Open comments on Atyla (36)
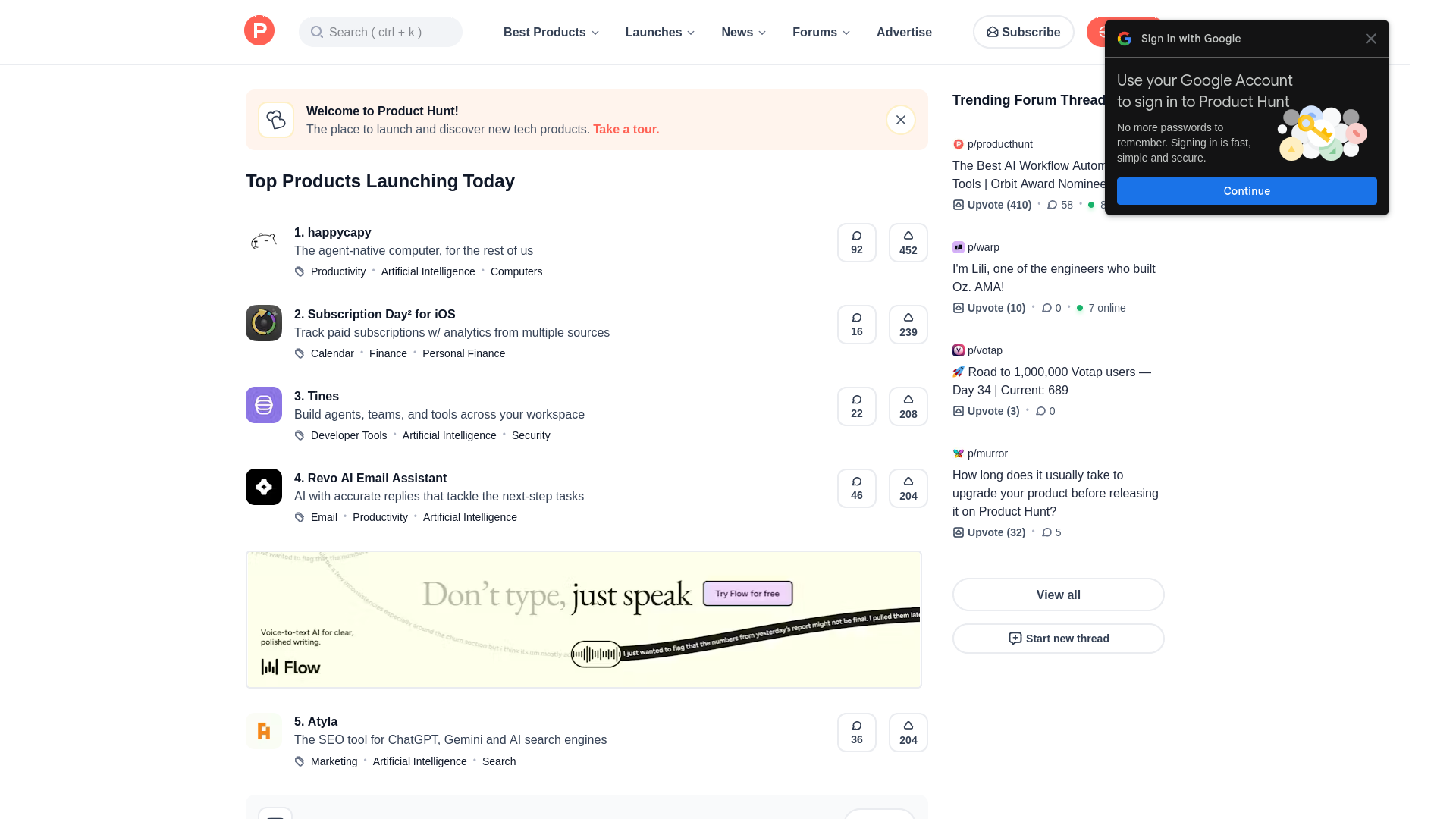The image size is (1456, 819). (856, 733)
